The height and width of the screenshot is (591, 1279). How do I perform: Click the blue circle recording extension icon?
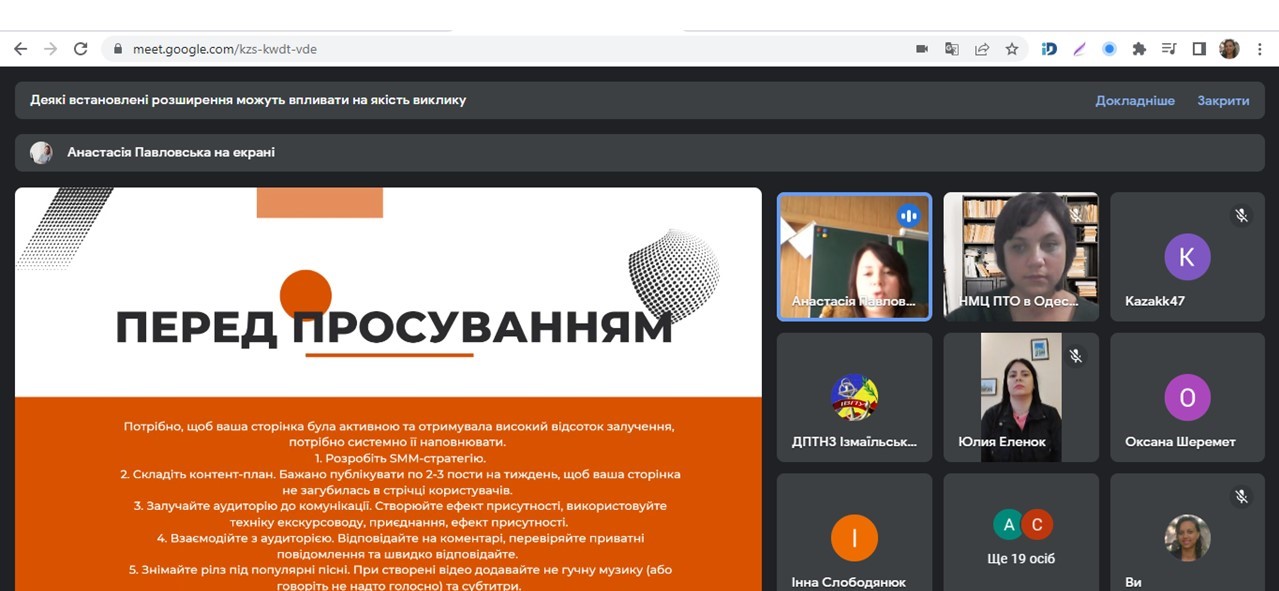(1109, 49)
